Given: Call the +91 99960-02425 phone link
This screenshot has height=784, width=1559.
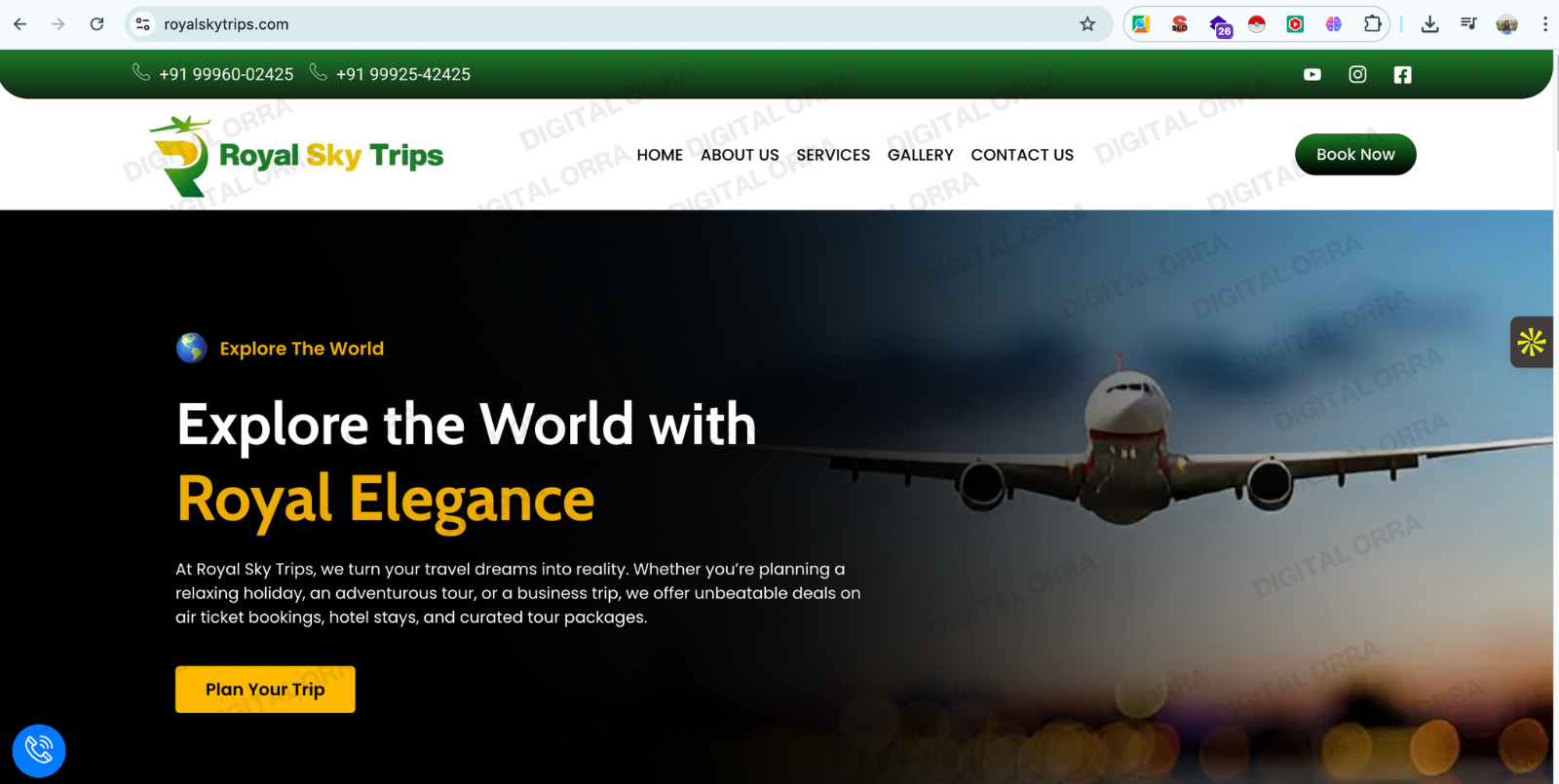Looking at the screenshot, I should 225,75.
